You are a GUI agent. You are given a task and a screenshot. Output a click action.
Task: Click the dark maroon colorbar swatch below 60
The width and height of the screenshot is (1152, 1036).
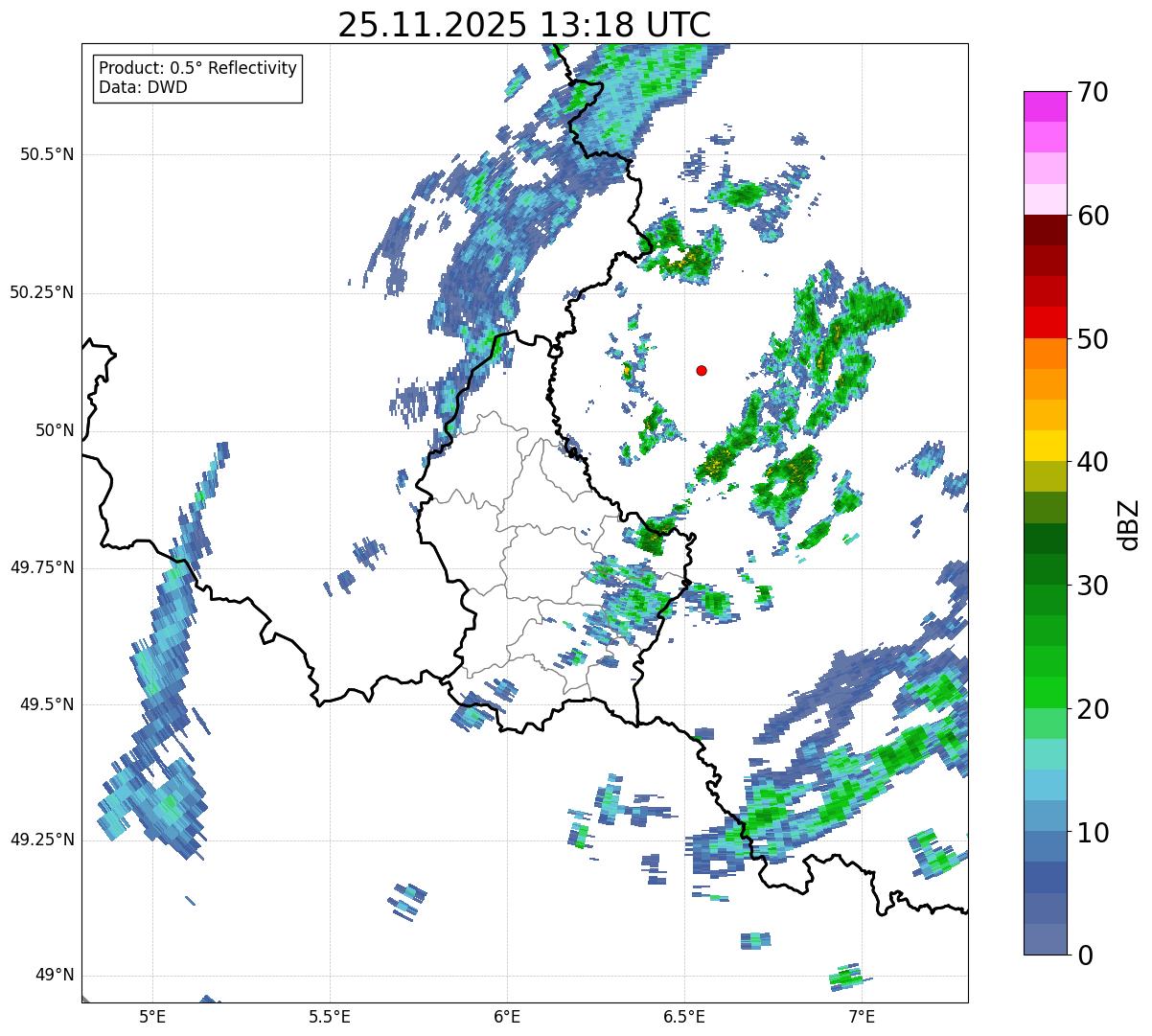coord(1045,230)
